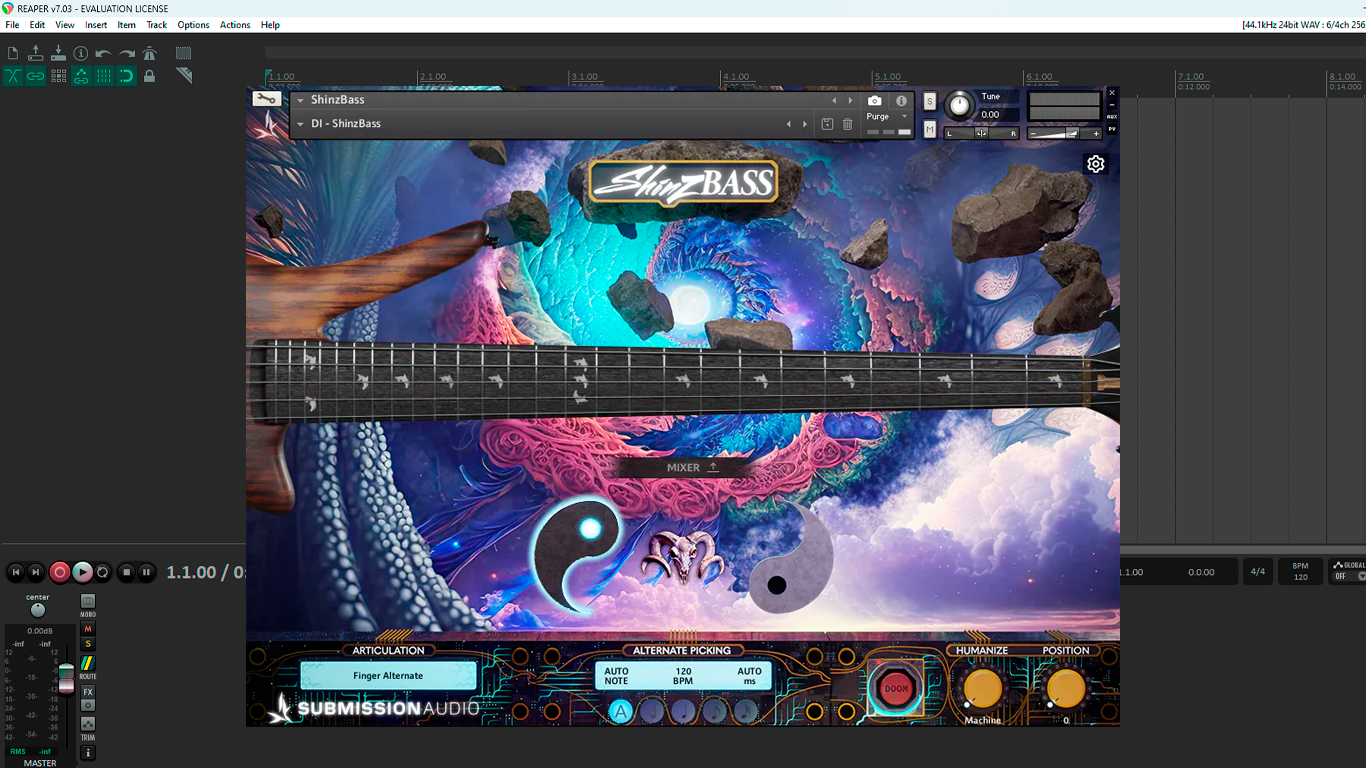This screenshot has height=768, width=1366.
Task: Mute the master track
Action: (x=88, y=629)
